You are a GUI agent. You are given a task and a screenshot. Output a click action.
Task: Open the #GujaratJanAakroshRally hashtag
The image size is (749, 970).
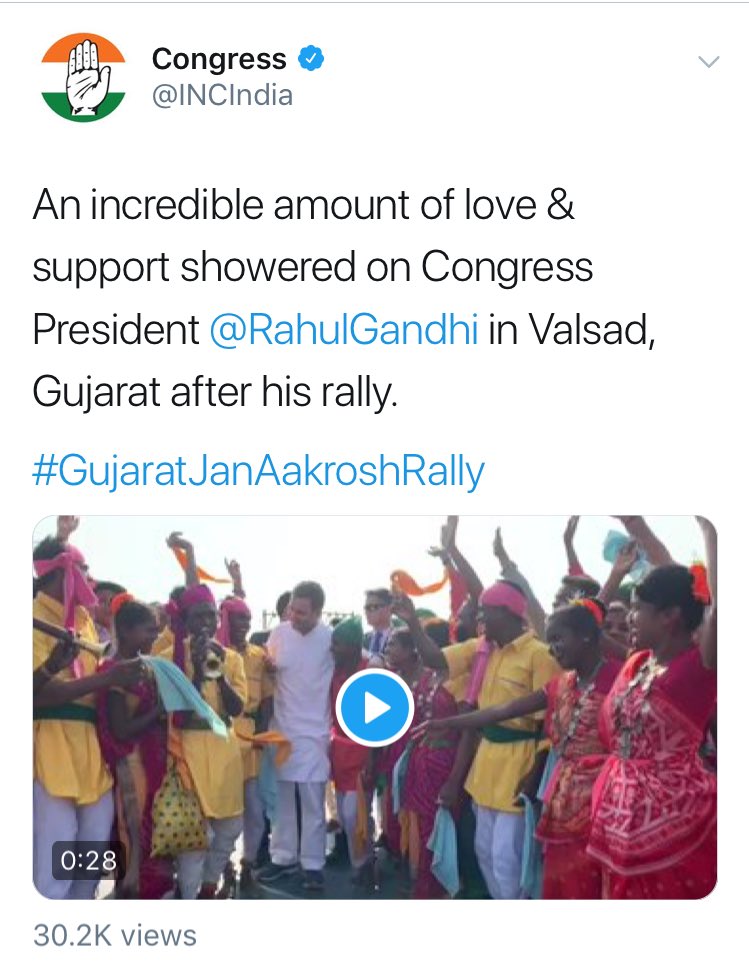point(258,471)
